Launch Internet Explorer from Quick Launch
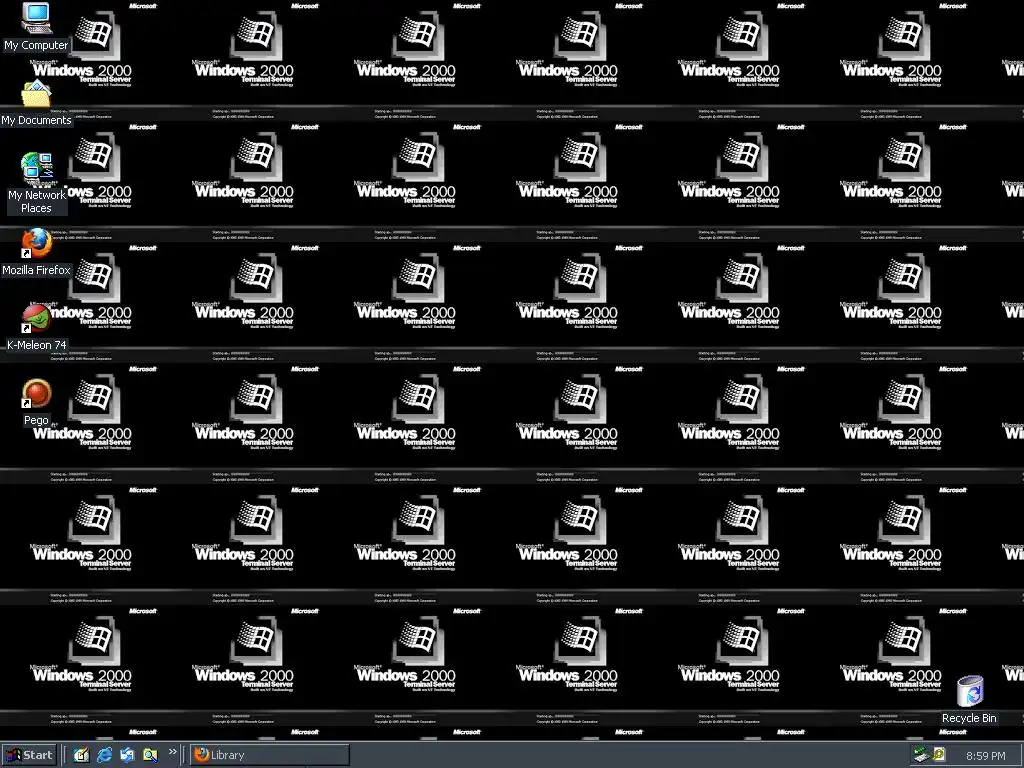The image size is (1024, 768). (104, 755)
